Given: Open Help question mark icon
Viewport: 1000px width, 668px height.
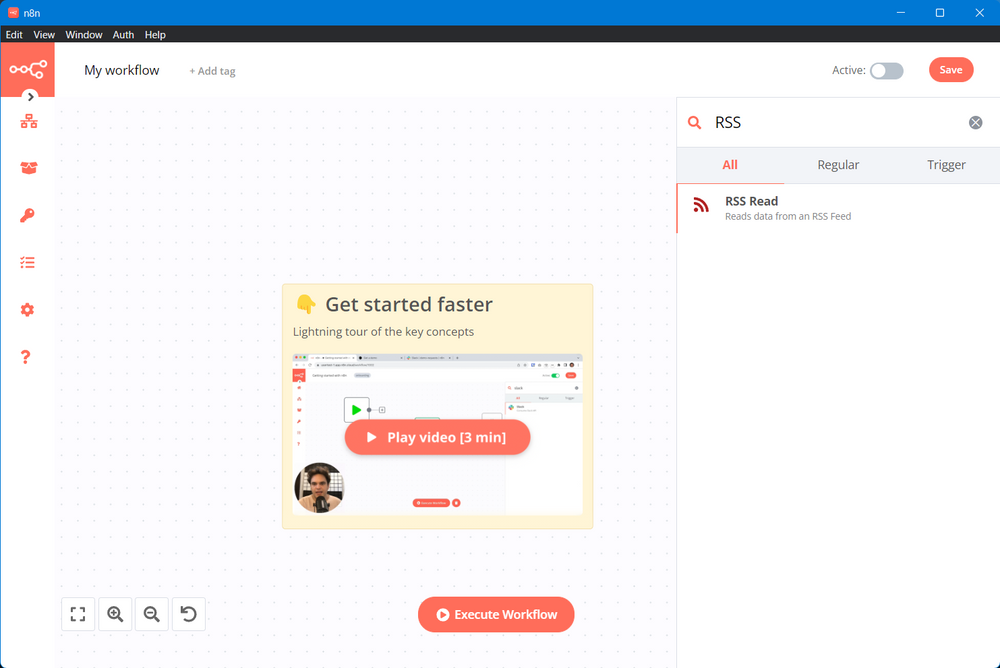Looking at the screenshot, I should [26, 357].
